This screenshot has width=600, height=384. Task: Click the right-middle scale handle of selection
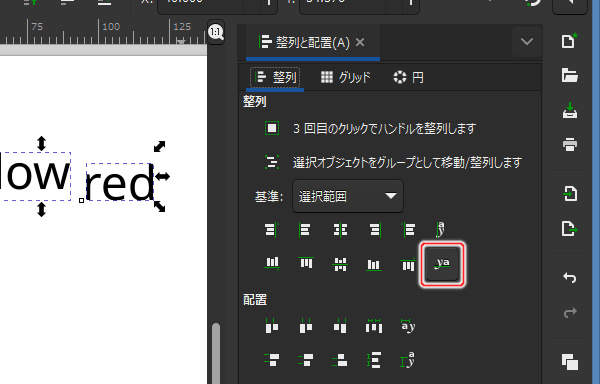point(162,176)
